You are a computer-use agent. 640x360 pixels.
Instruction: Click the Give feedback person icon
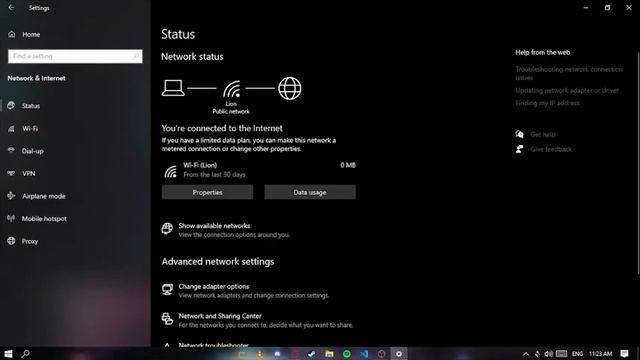(519, 149)
